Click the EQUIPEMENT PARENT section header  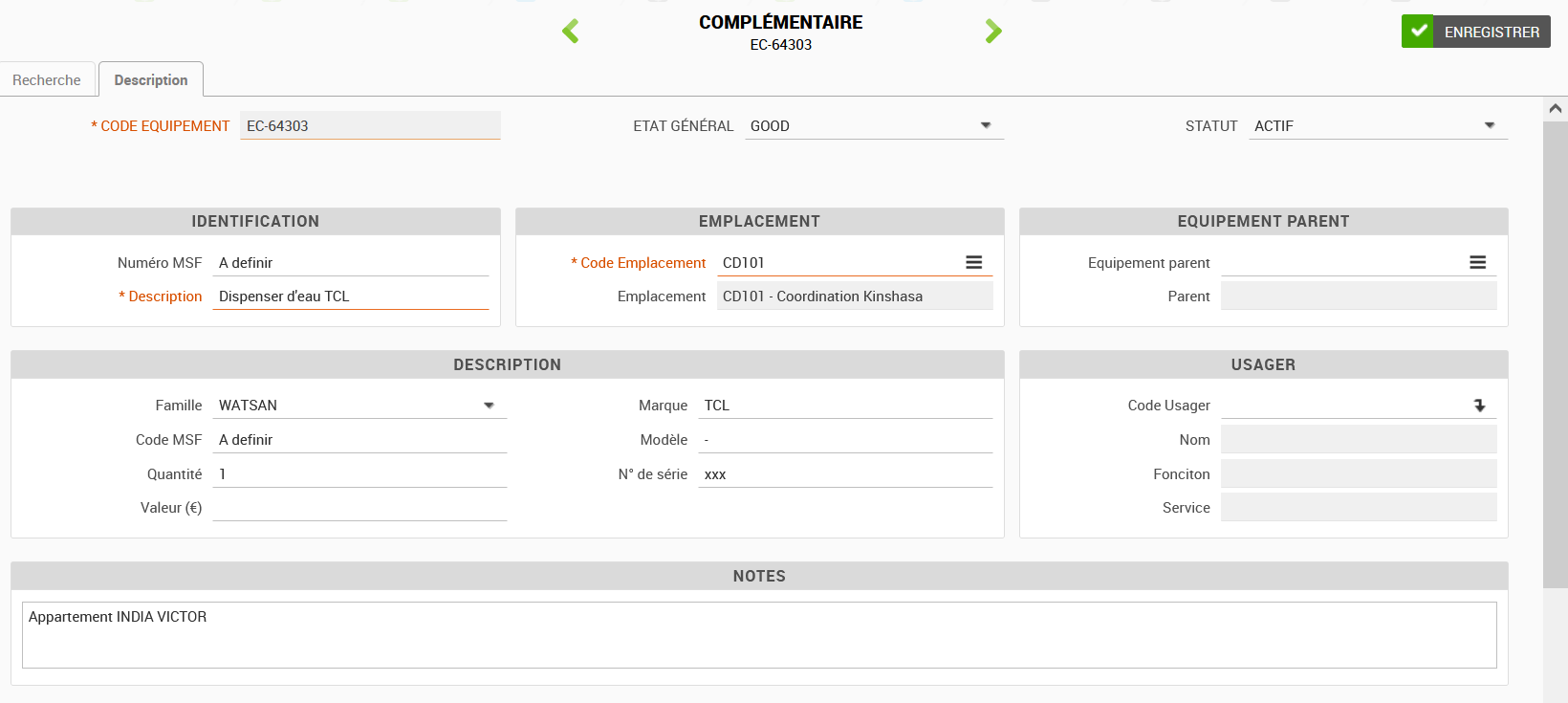1263,222
